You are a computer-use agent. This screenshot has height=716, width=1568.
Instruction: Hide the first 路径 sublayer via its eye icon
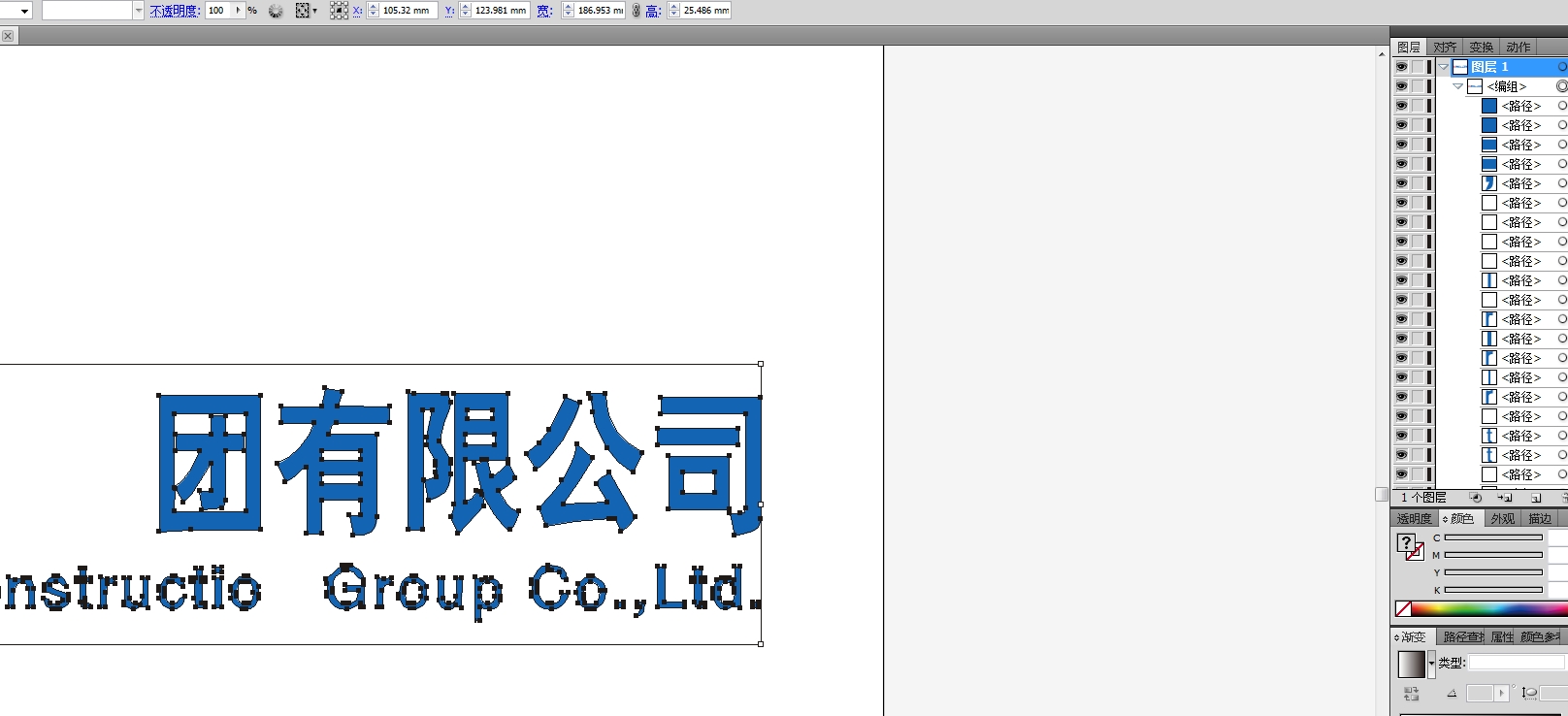pos(1401,106)
